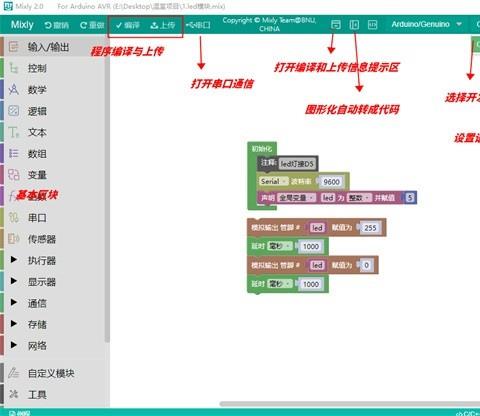Open the 传感器 sensor category icon

click(x=13, y=239)
